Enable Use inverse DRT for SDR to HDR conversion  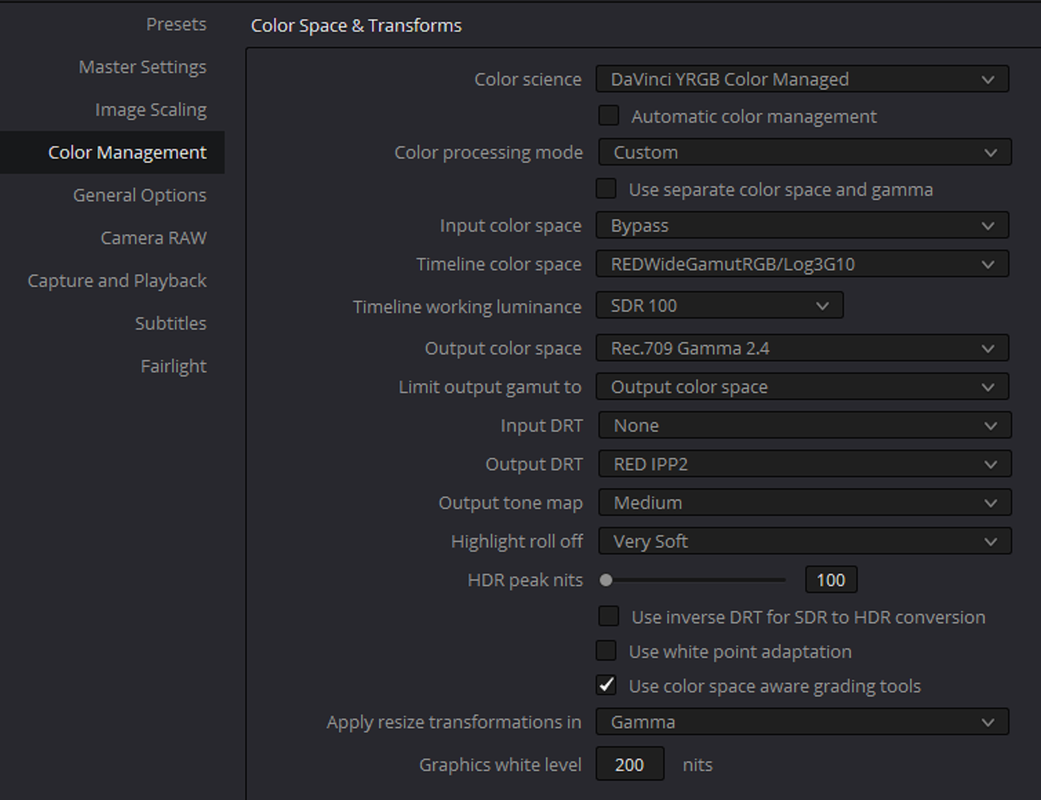pyautogui.click(x=608, y=616)
